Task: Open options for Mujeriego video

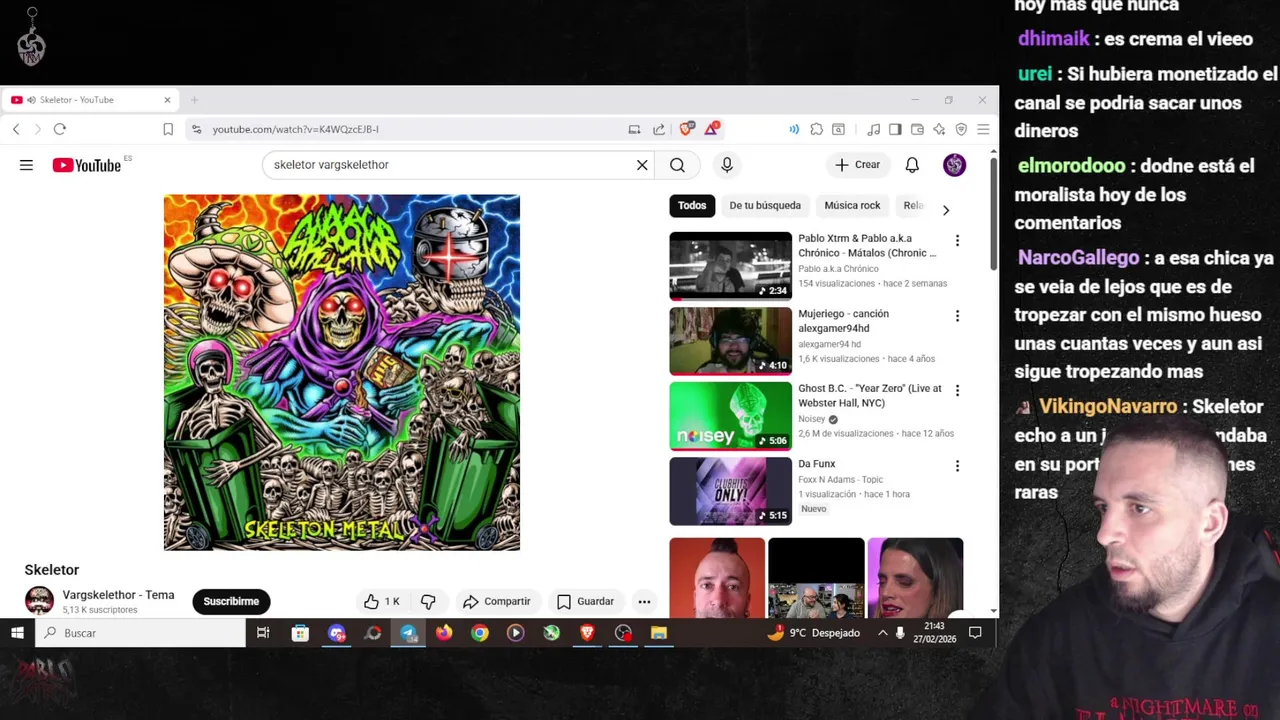Action: pos(957,315)
